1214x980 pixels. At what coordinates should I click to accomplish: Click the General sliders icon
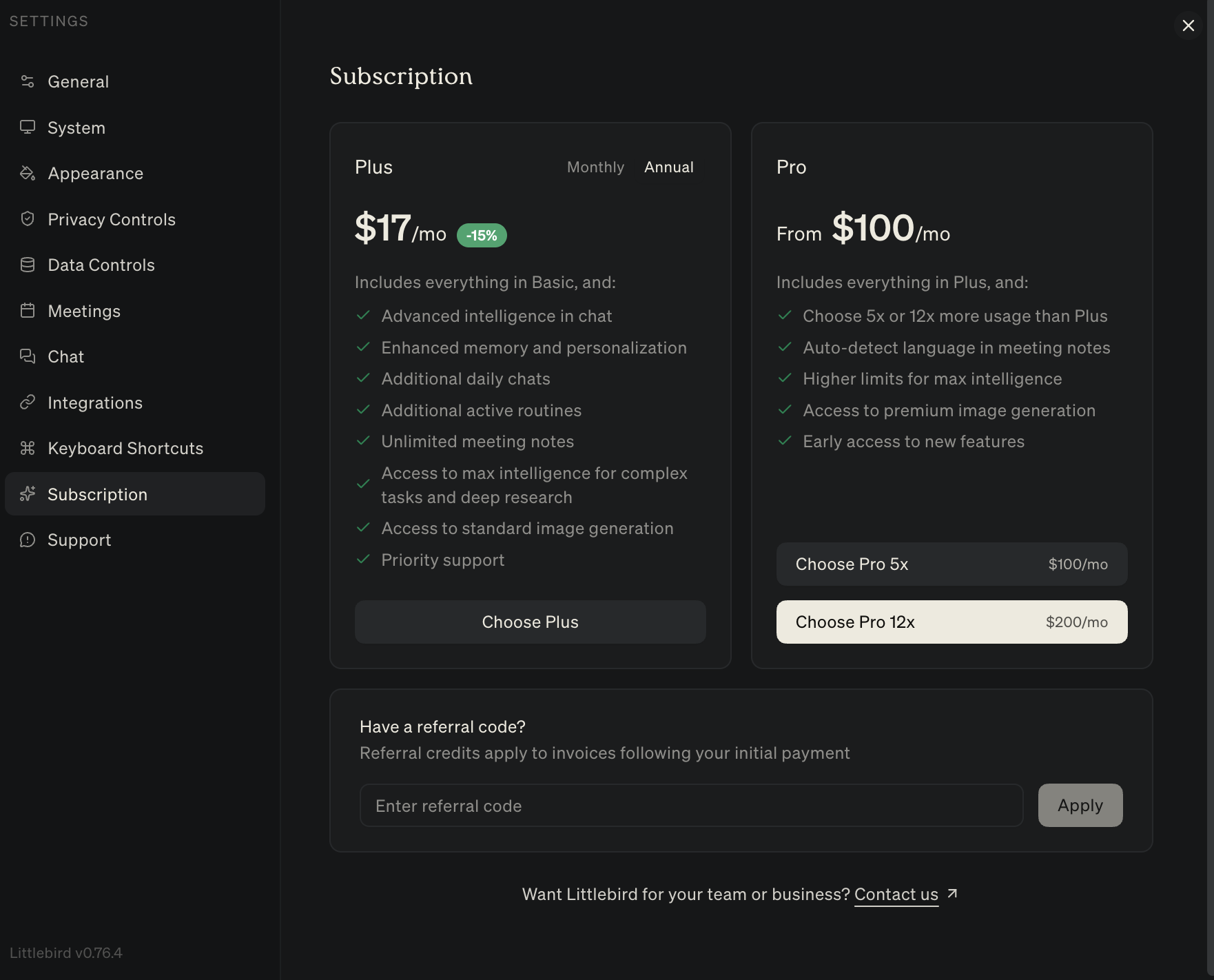pos(28,81)
